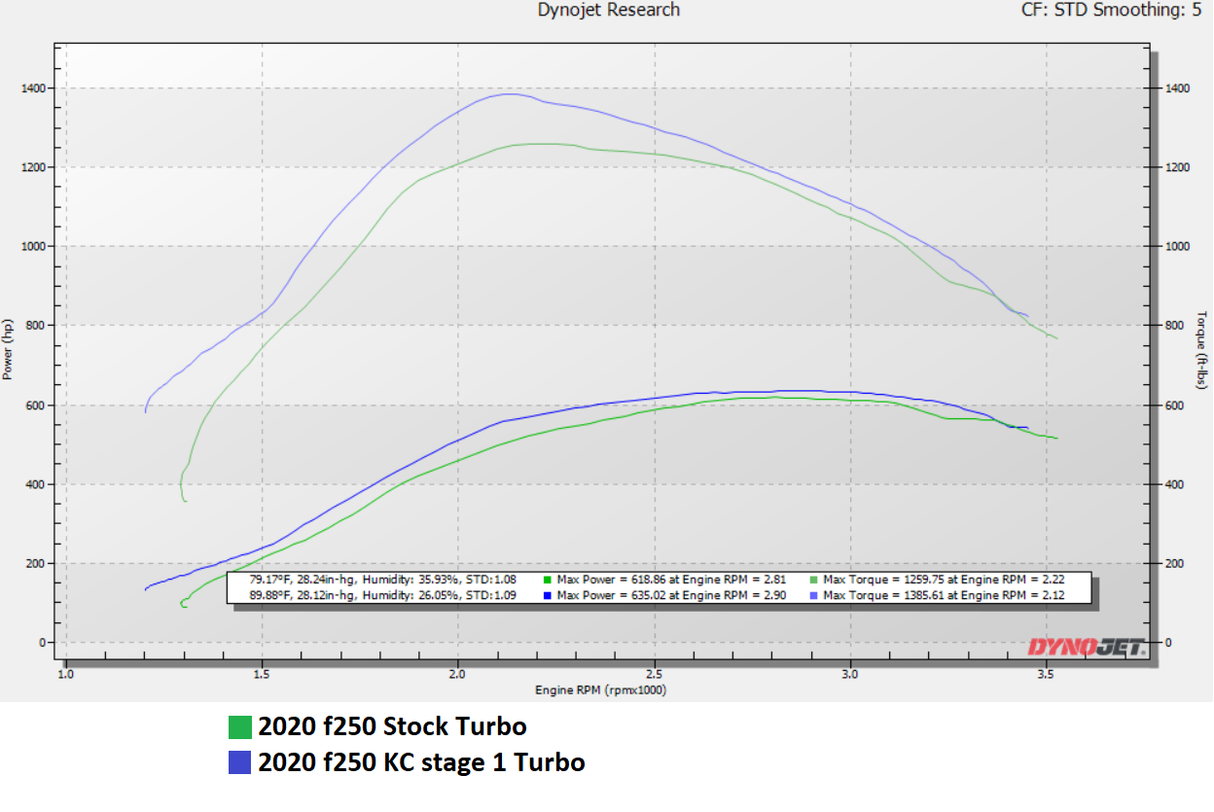
Task: Click the 'Torque (ft-lbs)' axis label
Action: 1203,350
